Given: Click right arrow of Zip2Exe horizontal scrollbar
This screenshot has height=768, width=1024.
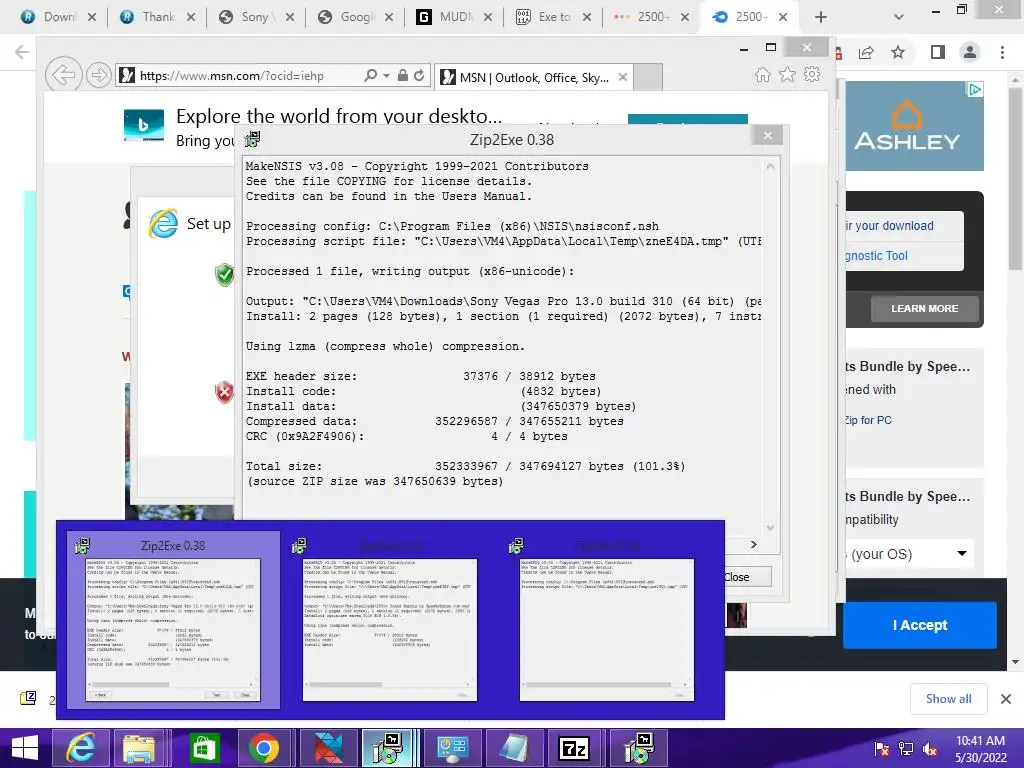Looking at the screenshot, I should 754,544.
